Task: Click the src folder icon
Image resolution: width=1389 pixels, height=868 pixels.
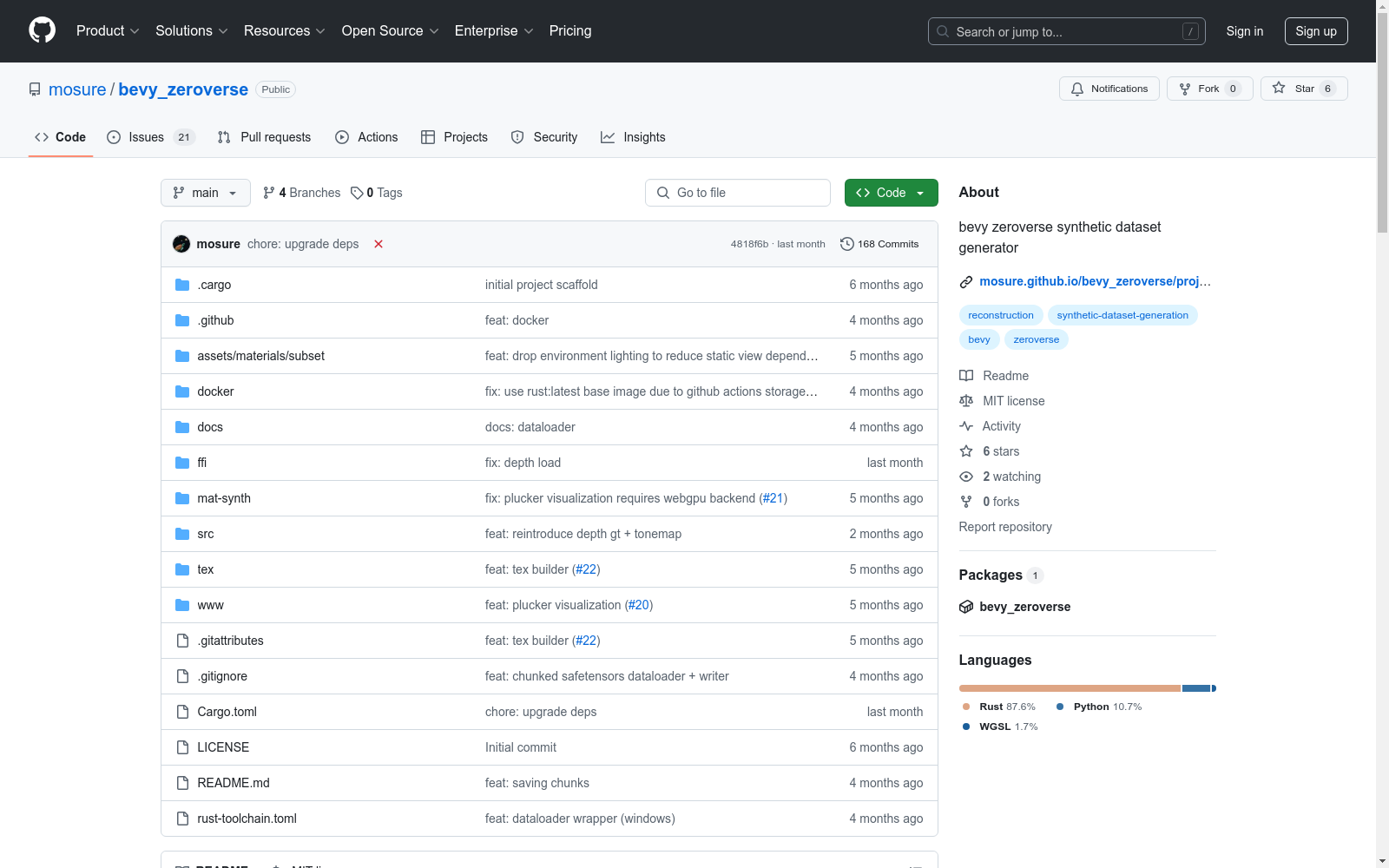Action: 182,534
